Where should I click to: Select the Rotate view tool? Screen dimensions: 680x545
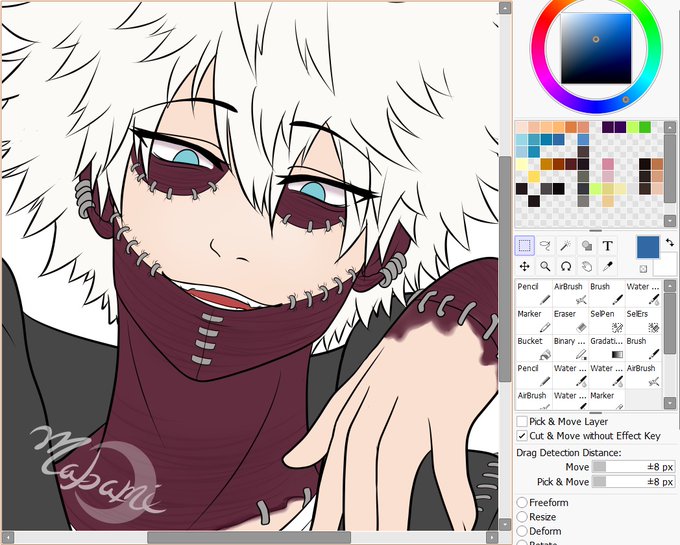click(x=566, y=266)
